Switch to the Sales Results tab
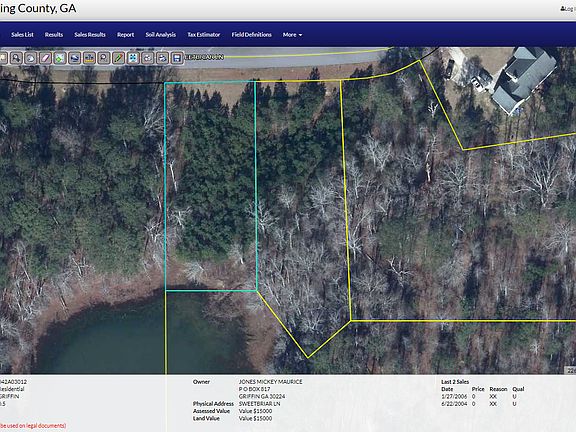Screen dimensions: 576x432 tap(90, 35)
